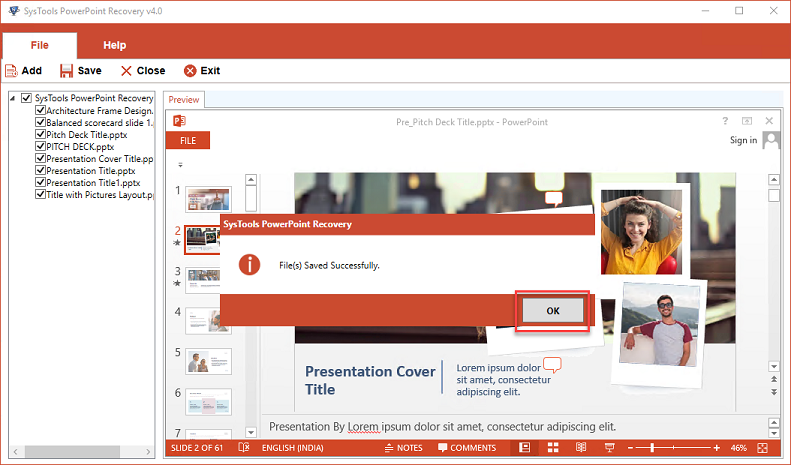Screen dimensions: 791x465
Task: Click the next slide double-arrow icon
Action: point(774,392)
